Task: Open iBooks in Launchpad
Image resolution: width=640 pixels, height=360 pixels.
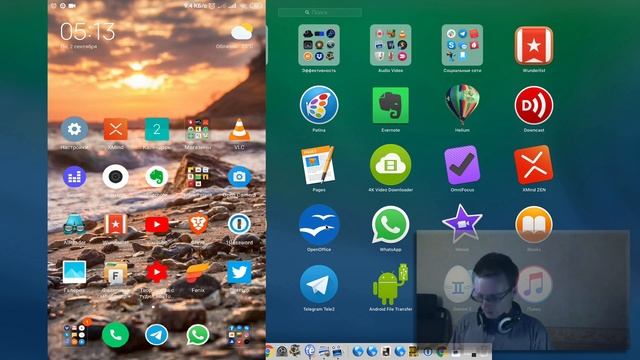Action: [533, 225]
